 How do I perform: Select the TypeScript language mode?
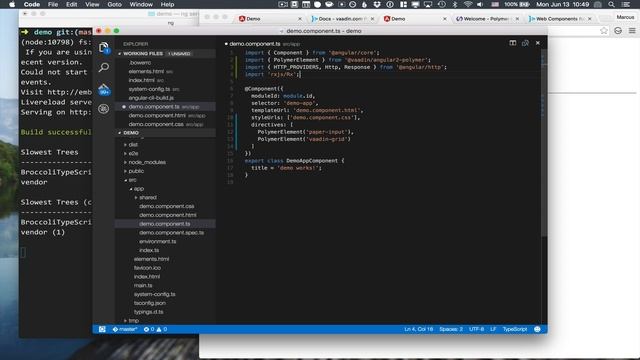(x=515, y=329)
